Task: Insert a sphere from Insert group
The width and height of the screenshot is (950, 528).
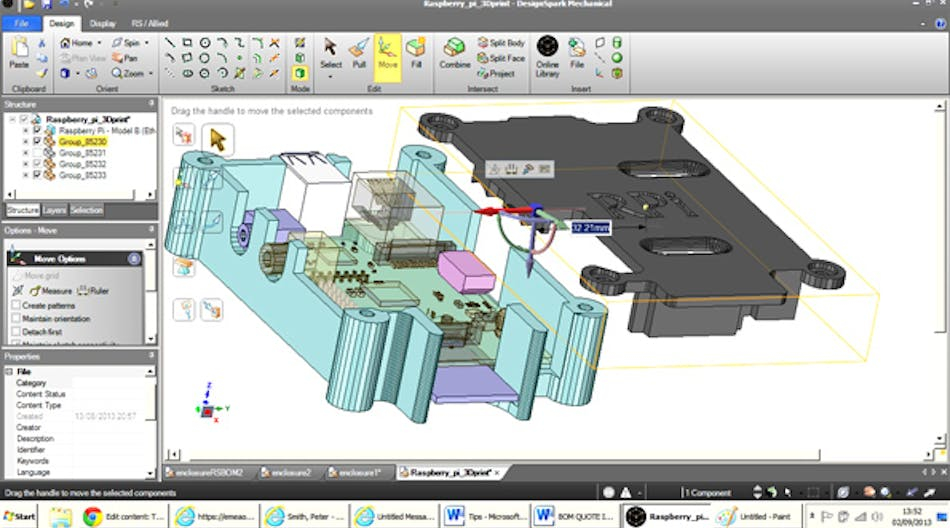Action: point(617,58)
